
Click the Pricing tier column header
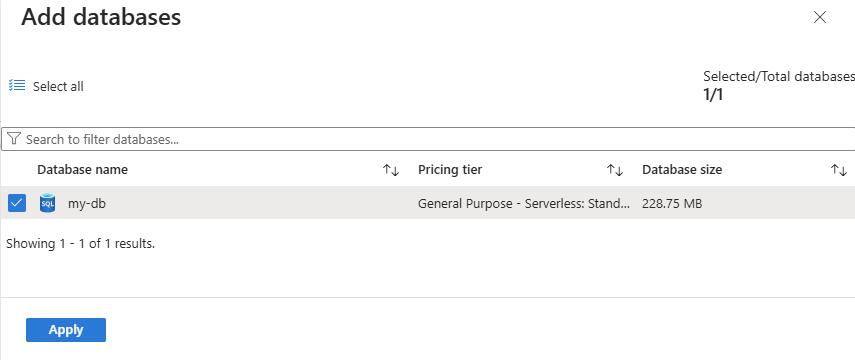pos(450,170)
